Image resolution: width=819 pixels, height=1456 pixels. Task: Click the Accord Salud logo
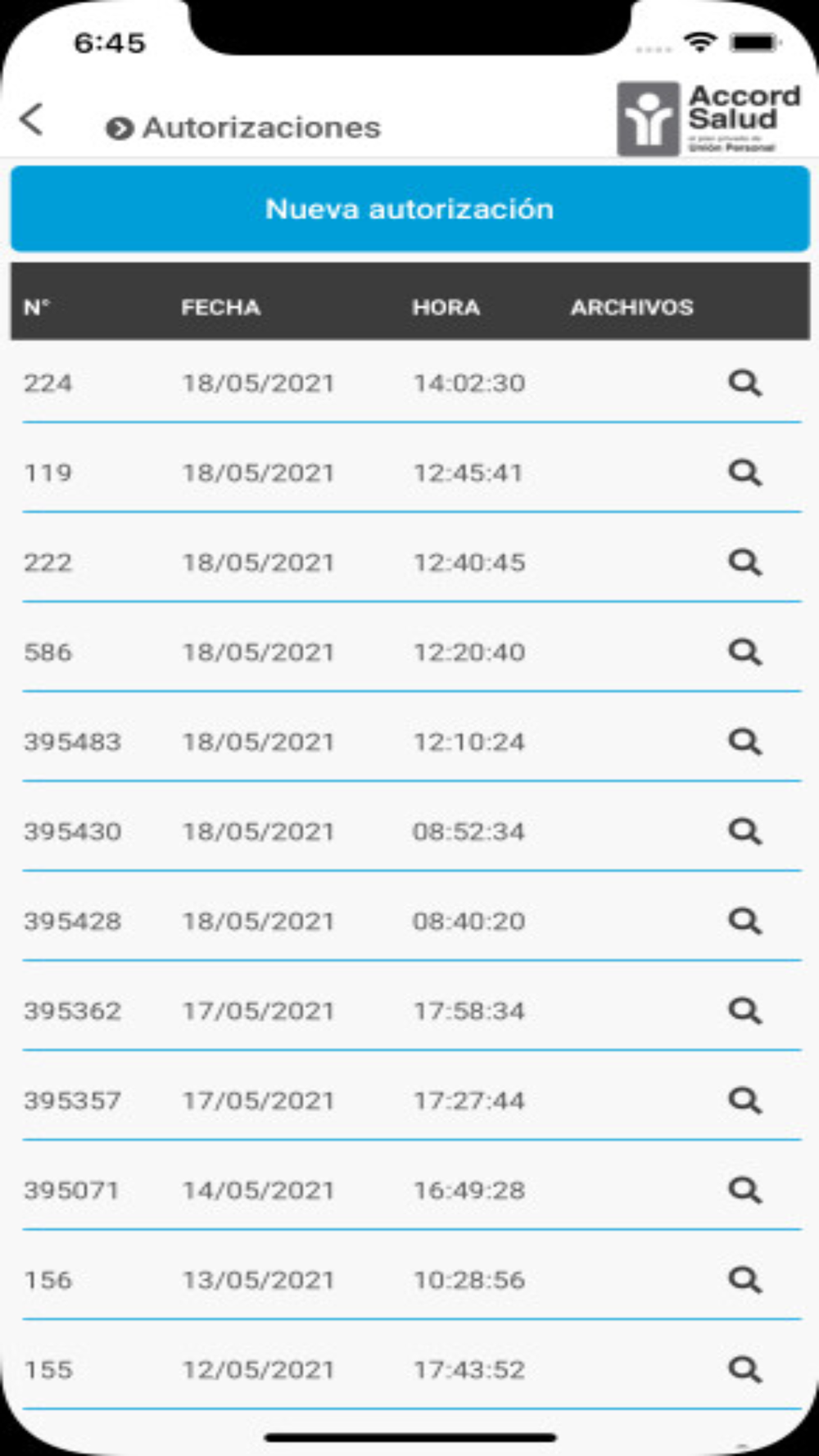[x=709, y=118]
